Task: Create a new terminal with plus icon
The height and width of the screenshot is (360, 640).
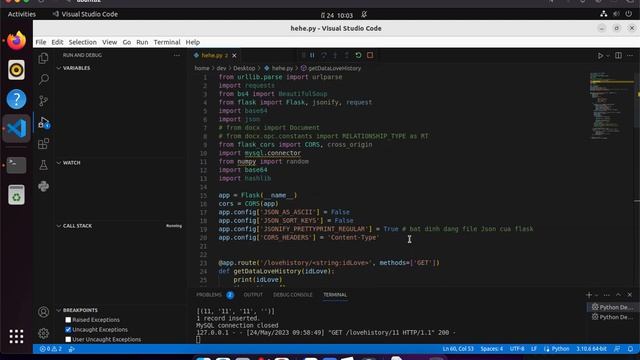Action: point(589,295)
